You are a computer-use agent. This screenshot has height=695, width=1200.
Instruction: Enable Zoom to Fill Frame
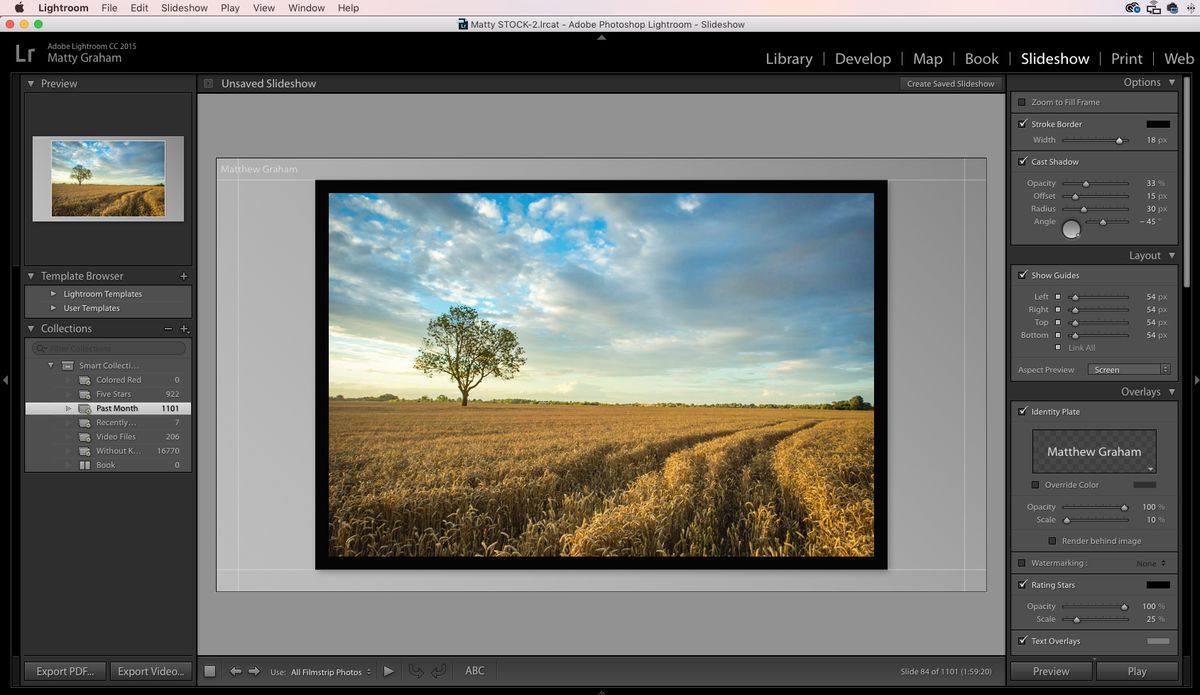point(1022,101)
